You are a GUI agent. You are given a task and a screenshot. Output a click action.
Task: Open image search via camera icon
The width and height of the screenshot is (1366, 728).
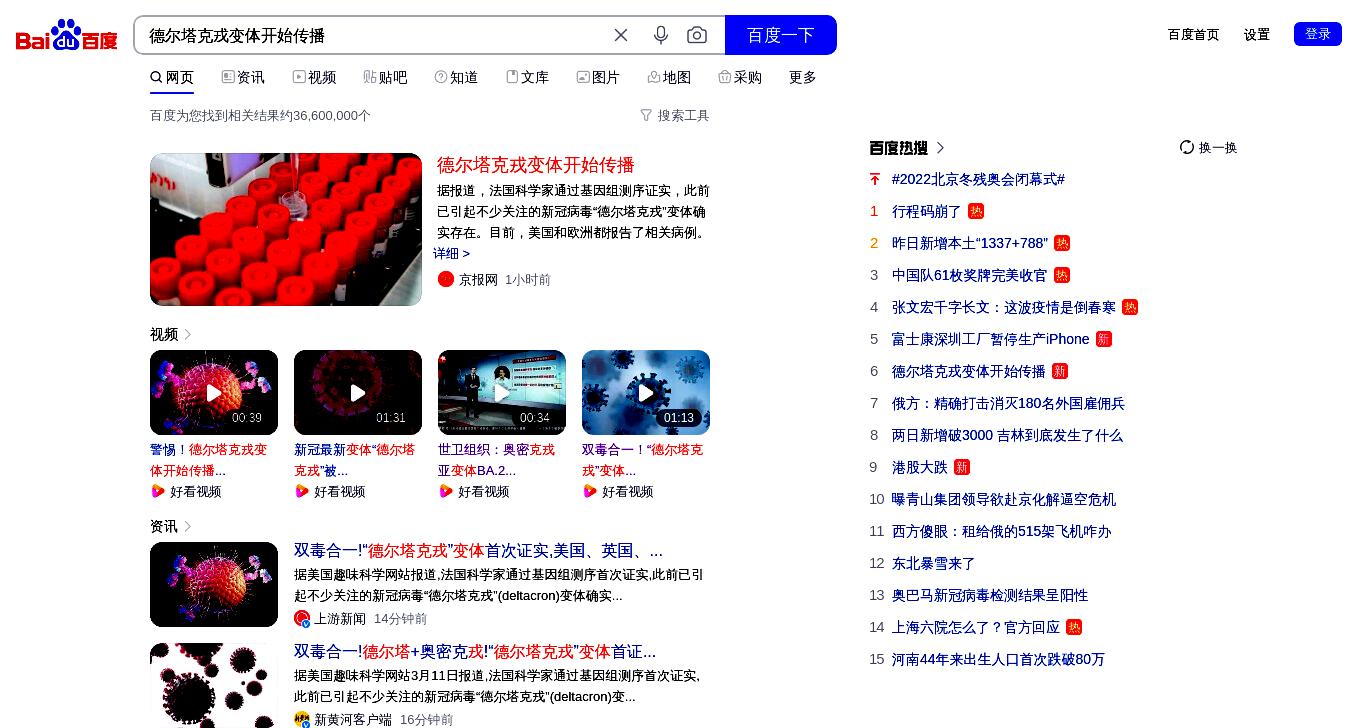click(x=697, y=35)
